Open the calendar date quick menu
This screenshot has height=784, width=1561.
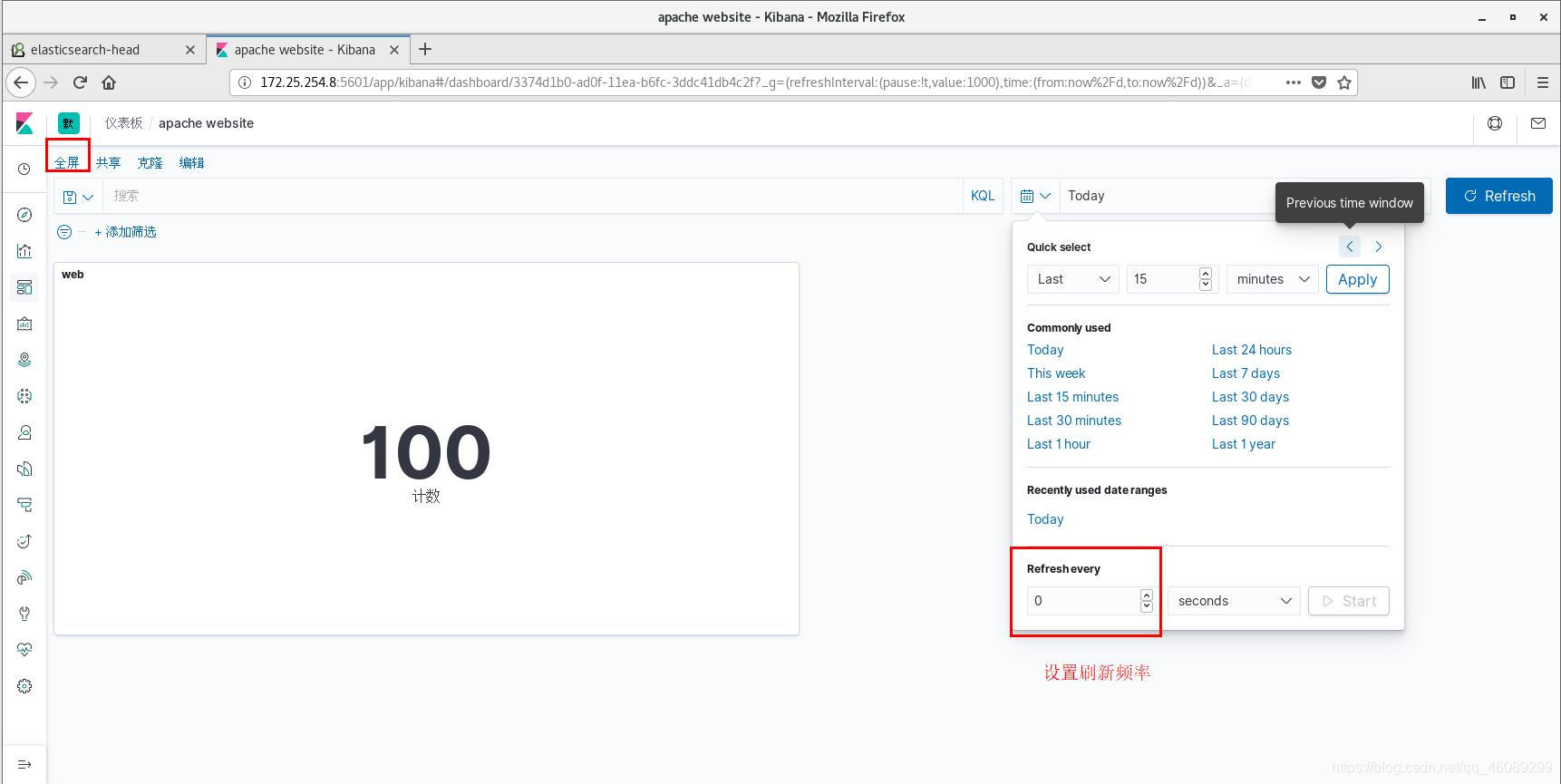pos(1035,196)
